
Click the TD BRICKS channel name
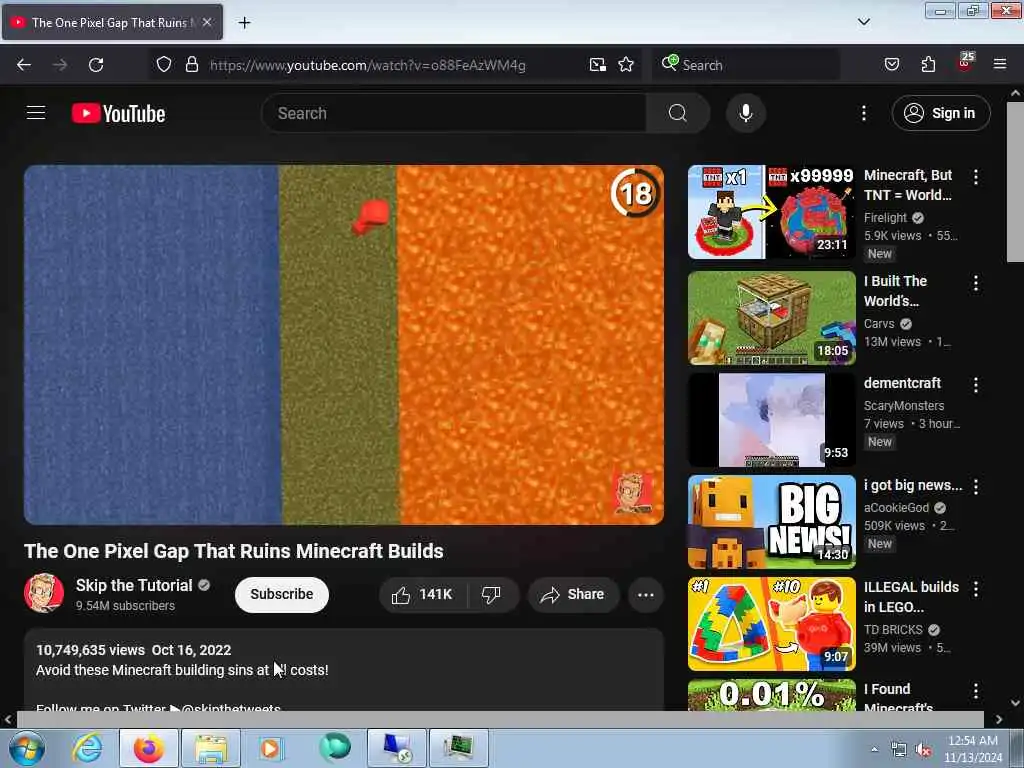[x=893, y=630]
